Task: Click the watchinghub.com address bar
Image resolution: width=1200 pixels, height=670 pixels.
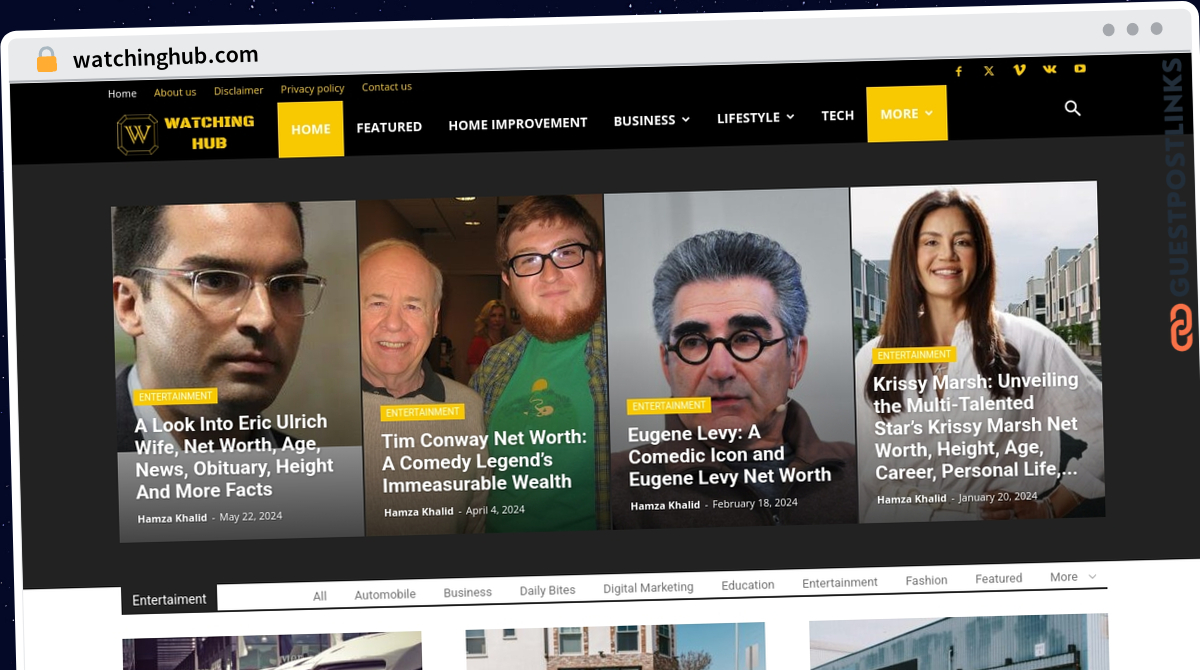Action: coord(165,57)
